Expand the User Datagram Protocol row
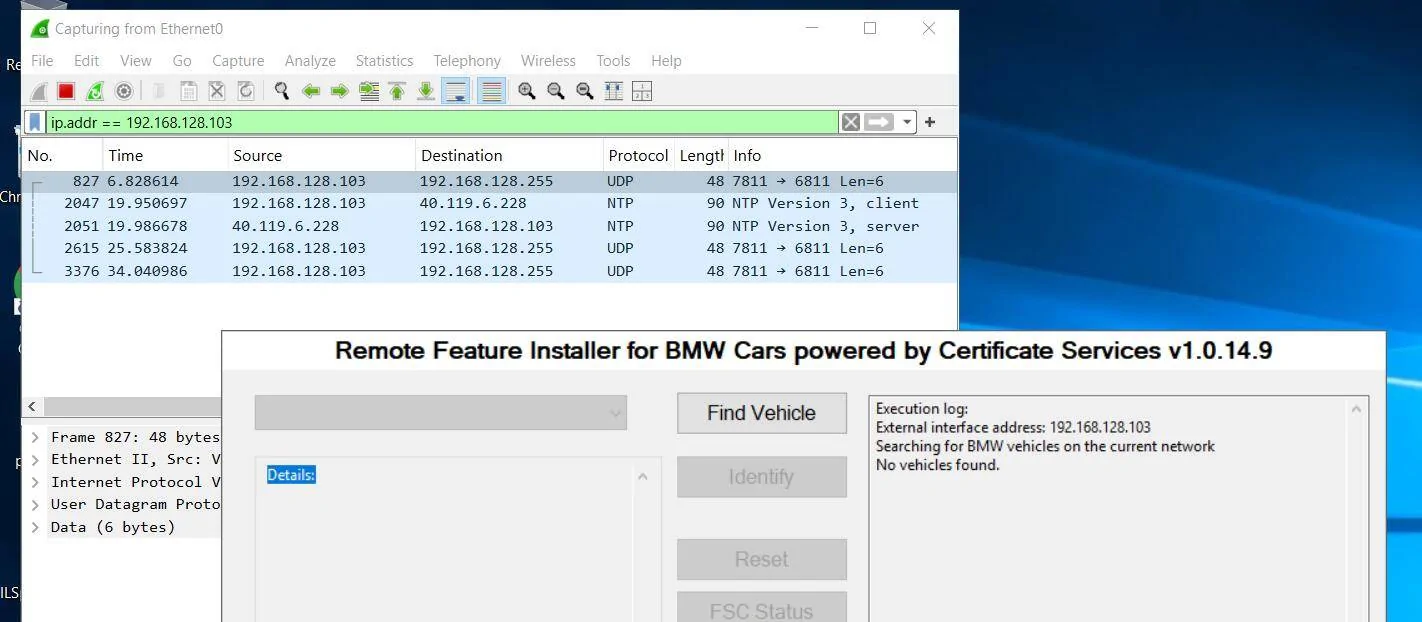The height and width of the screenshot is (622, 1422). [x=35, y=504]
